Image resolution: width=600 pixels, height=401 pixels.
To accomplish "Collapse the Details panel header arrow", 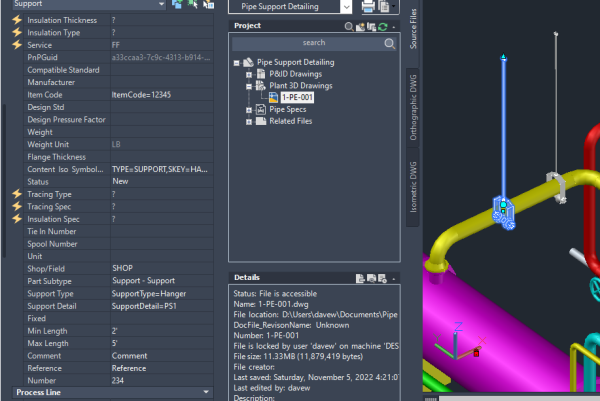I will (394, 279).
